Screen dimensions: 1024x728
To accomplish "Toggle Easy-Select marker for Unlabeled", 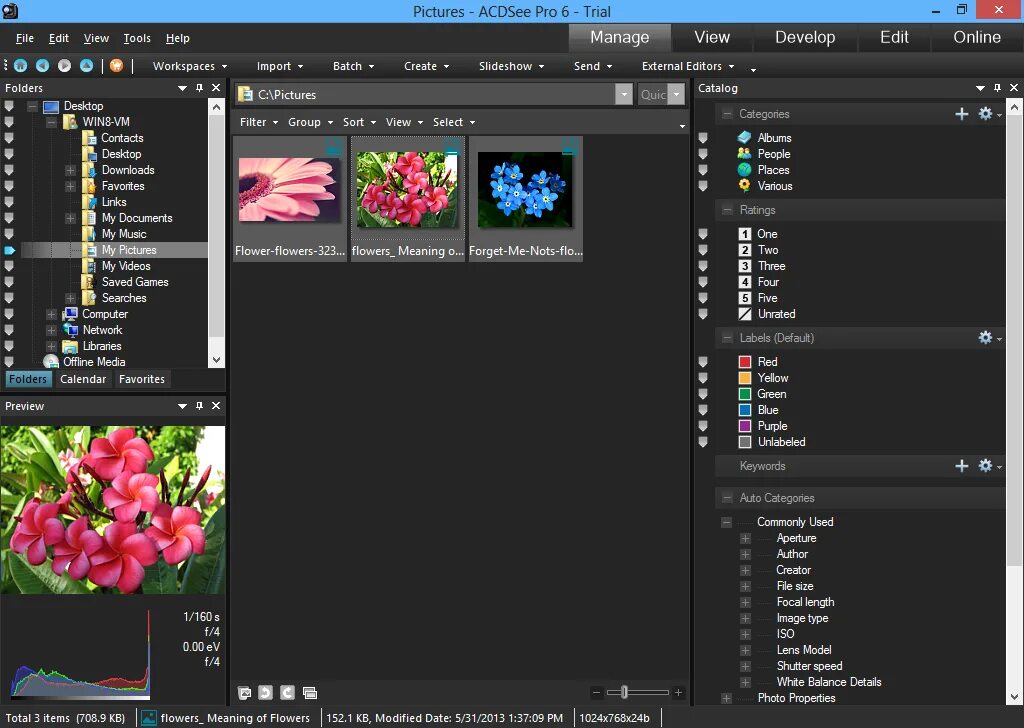I will coord(703,442).
